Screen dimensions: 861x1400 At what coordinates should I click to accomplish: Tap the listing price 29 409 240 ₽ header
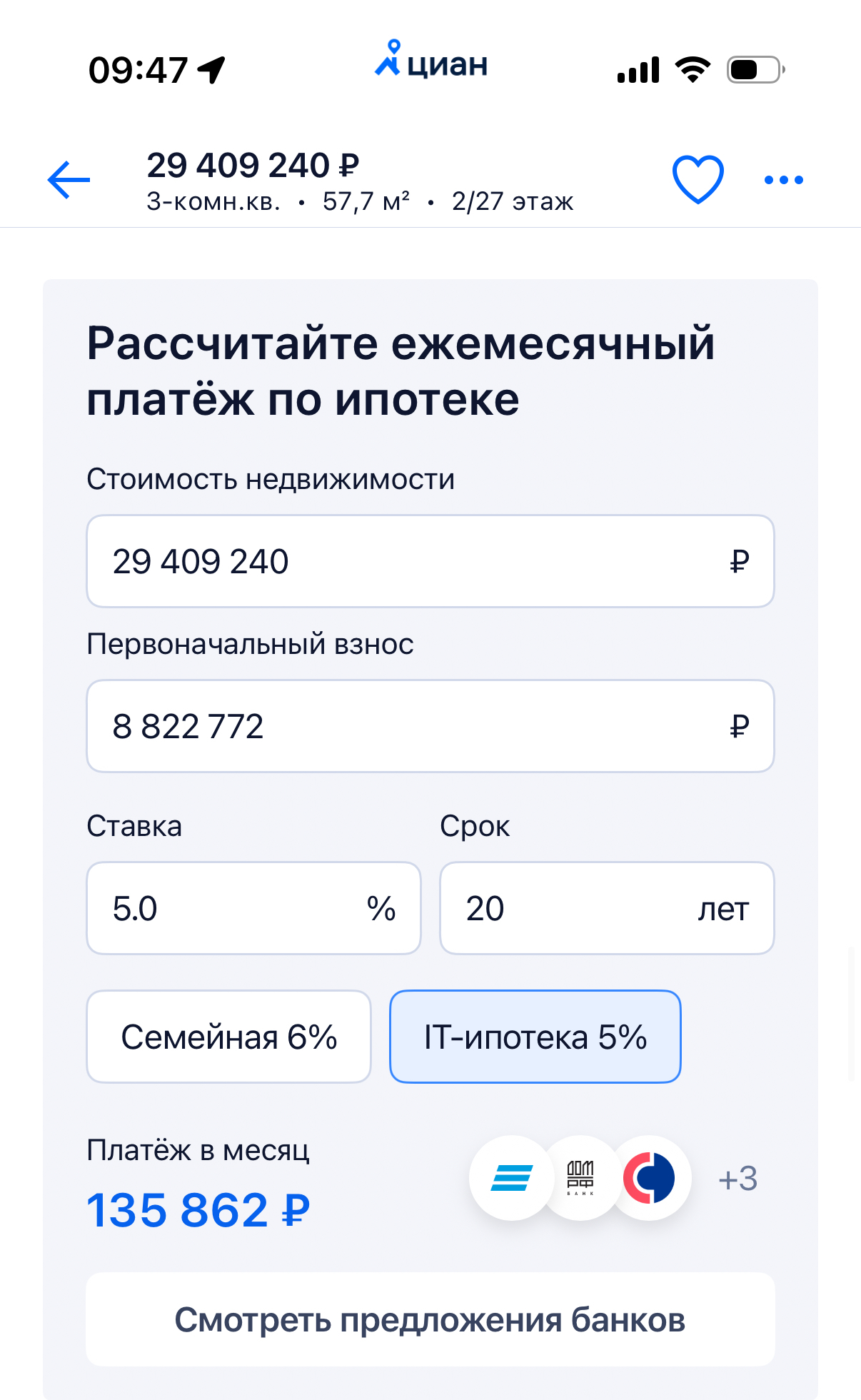(253, 166)
